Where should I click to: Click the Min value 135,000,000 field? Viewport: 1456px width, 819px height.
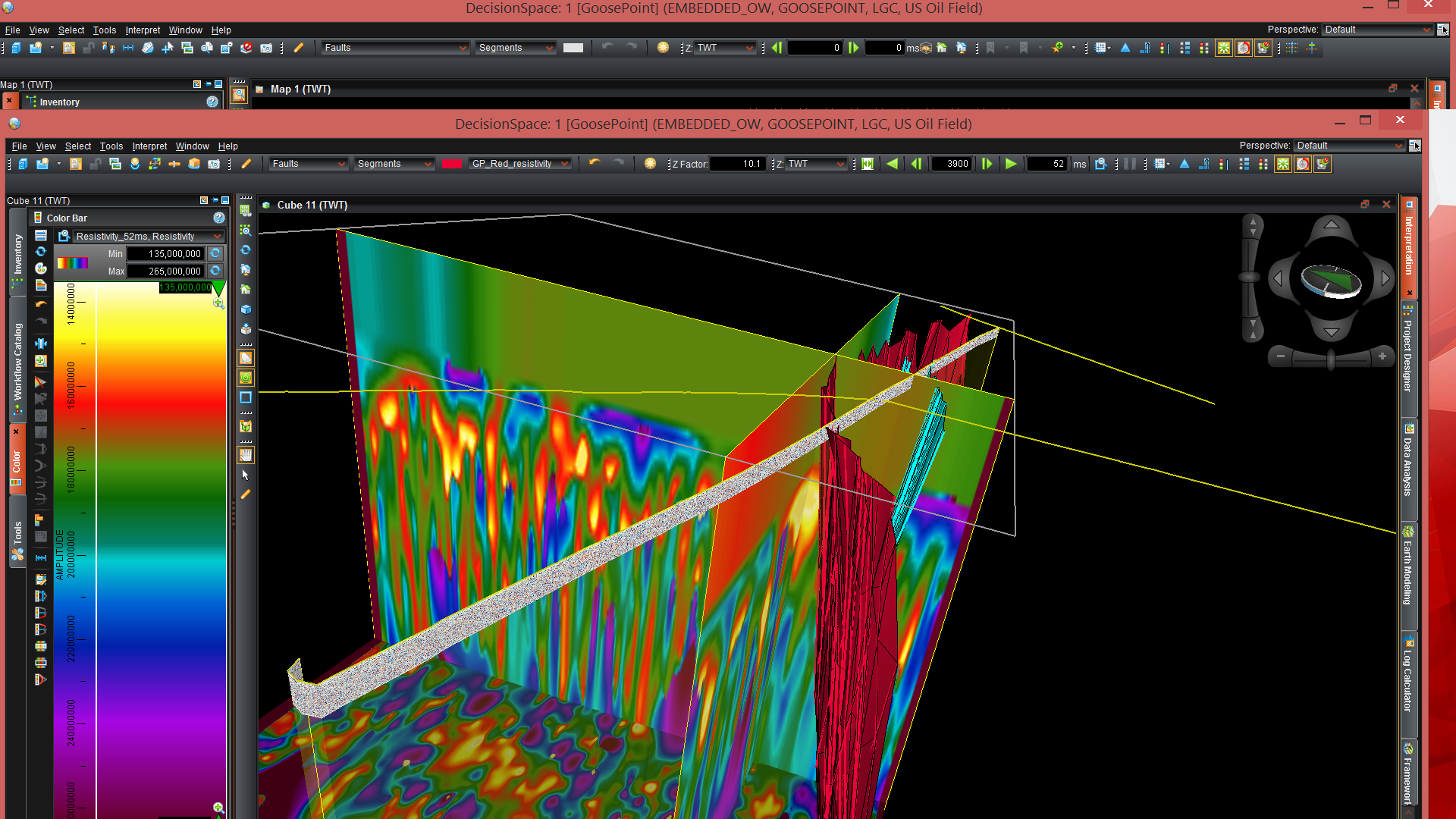coord(165,253)
